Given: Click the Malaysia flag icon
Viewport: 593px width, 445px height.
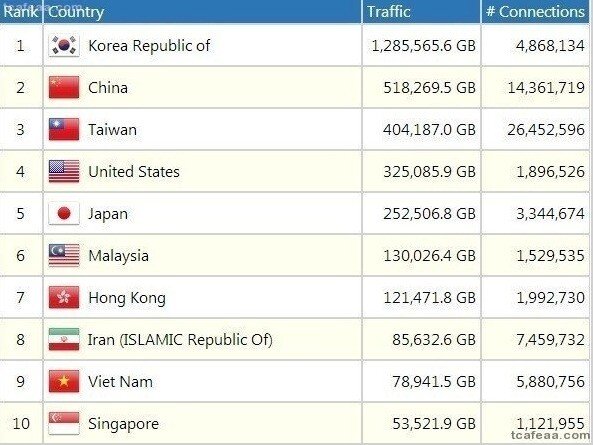Looking at the screenshot, I should tap(64, 255).
